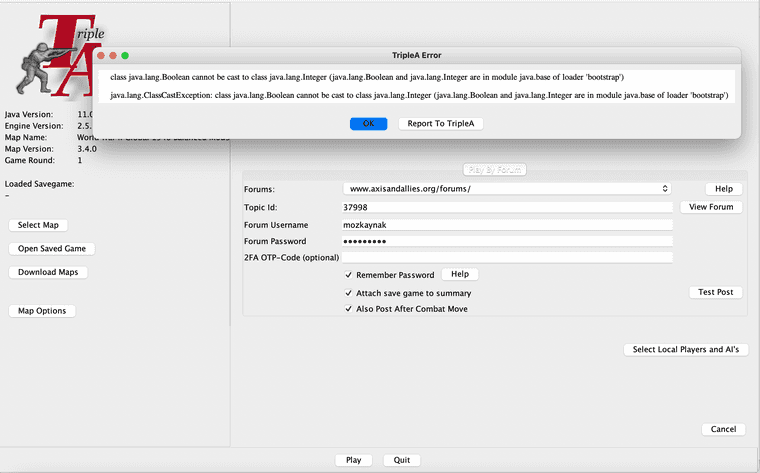Click the Quit button
Viewport: 760px width, 473px height.
coord(402,460)
